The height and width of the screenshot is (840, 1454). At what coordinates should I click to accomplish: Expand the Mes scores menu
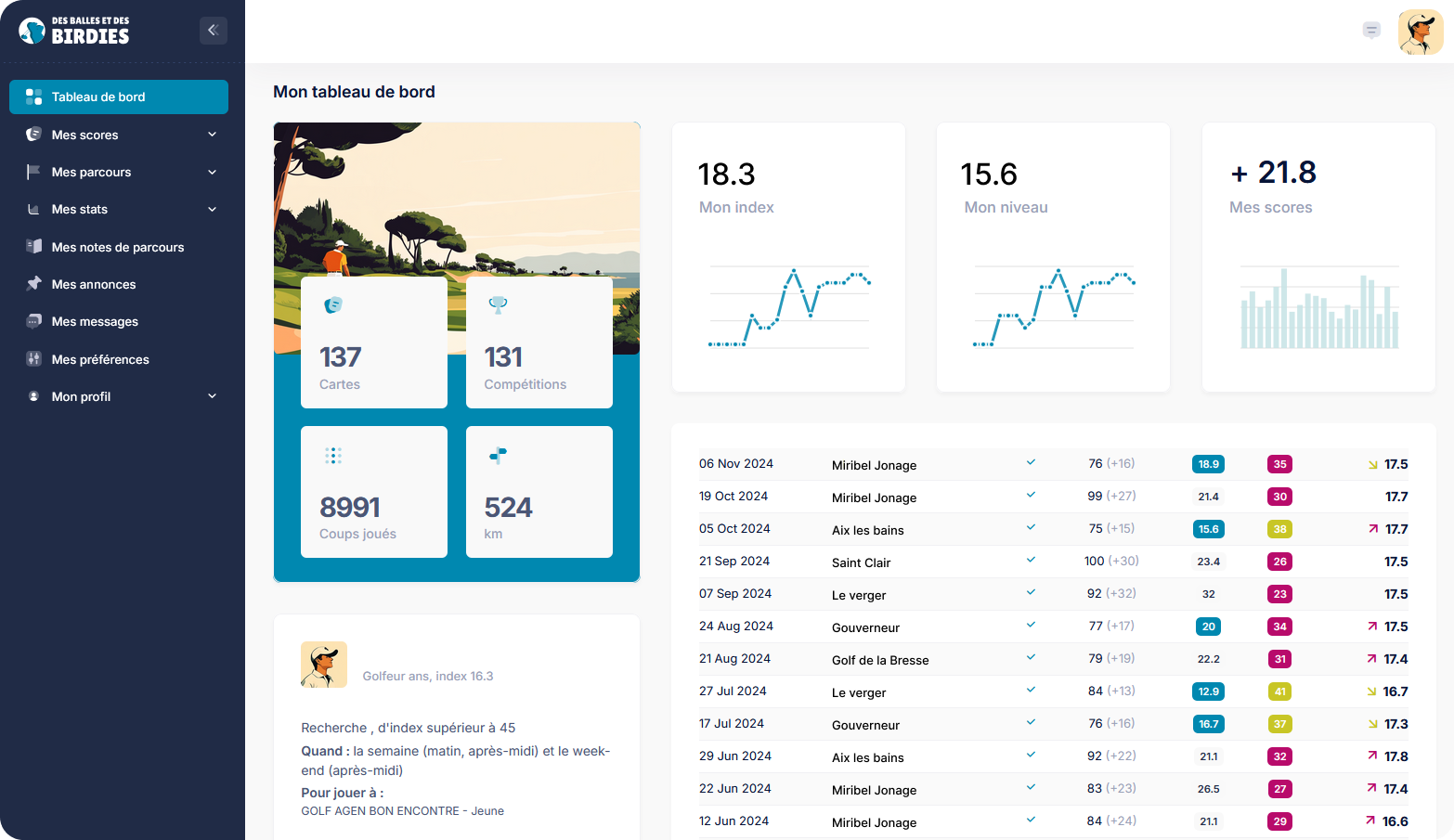(x=214, y=135)
